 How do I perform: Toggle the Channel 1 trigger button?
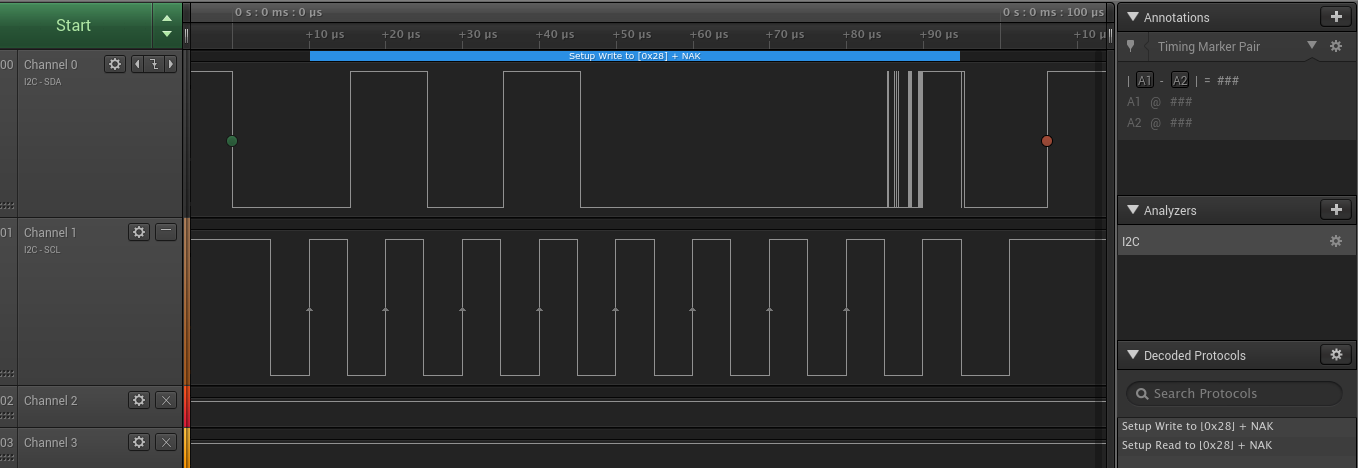166,232
